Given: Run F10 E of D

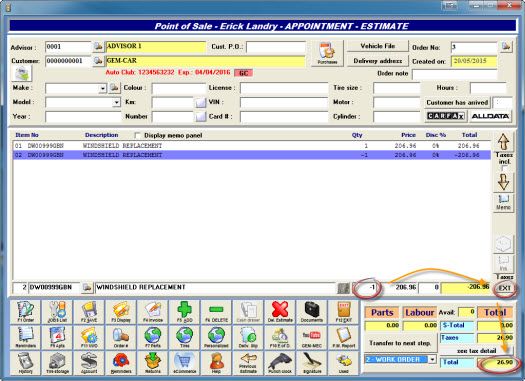Looking at the screenshot, I should [x=280, y=337].
